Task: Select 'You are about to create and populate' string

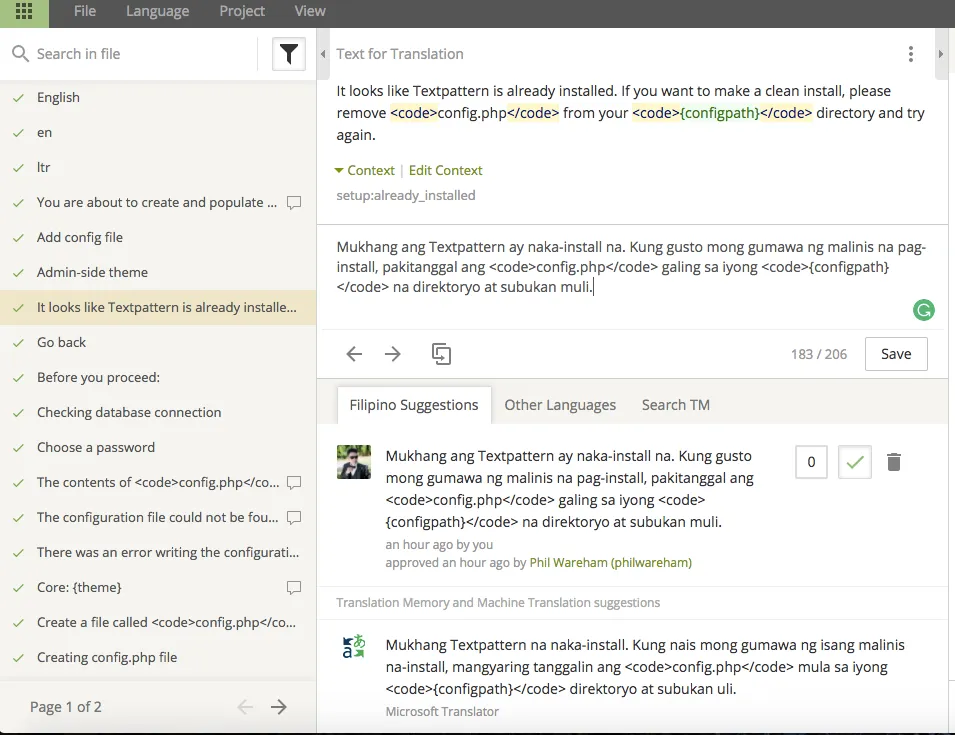Action: coord(158,202)
